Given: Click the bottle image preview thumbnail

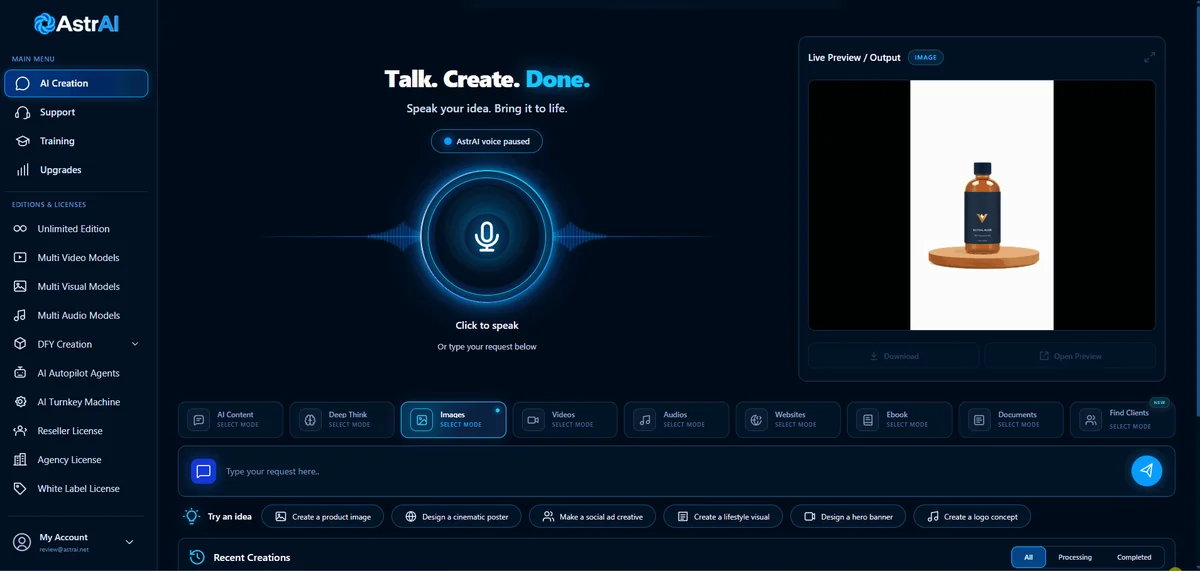Looking at the screenshot, I should coord(982,205).
